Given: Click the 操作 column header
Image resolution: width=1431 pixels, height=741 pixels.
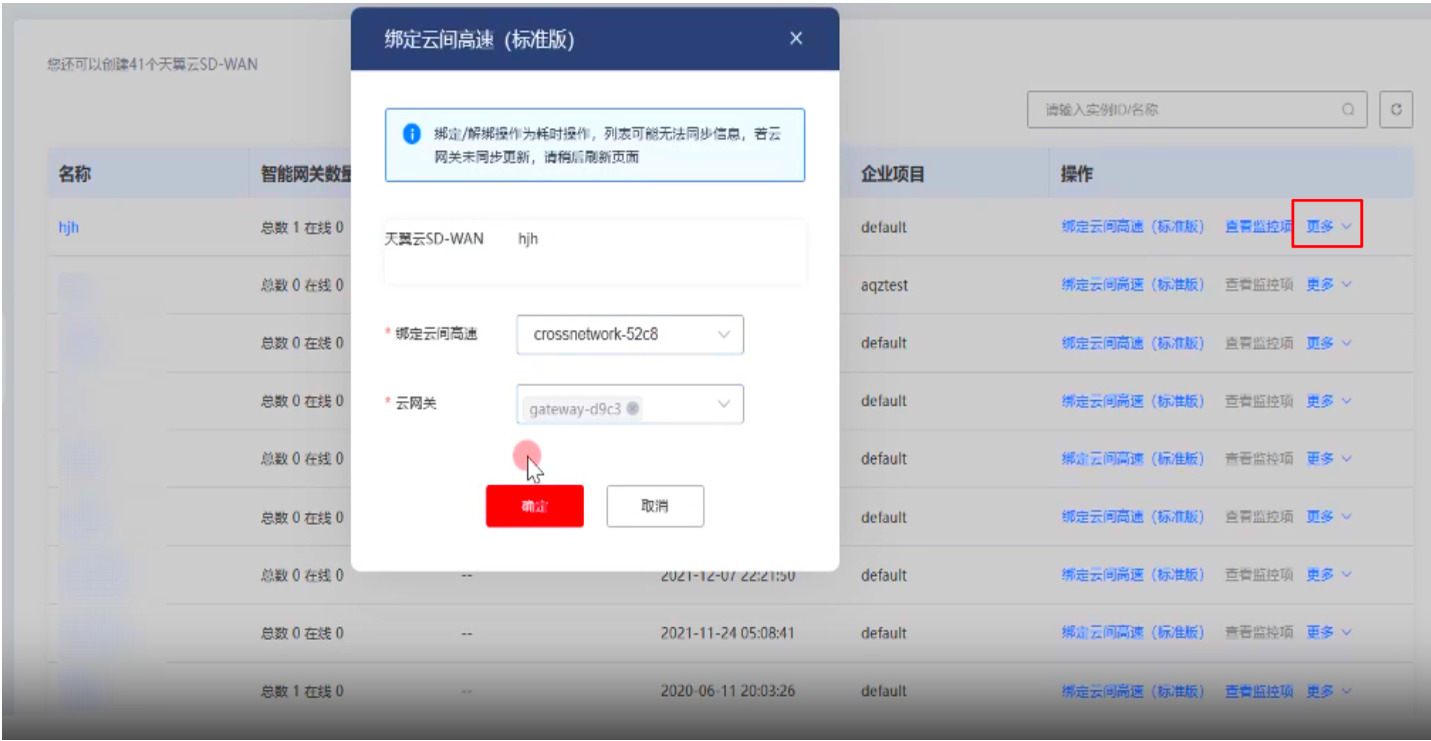Looking at the screenshot, I should tap(1080, 174).
